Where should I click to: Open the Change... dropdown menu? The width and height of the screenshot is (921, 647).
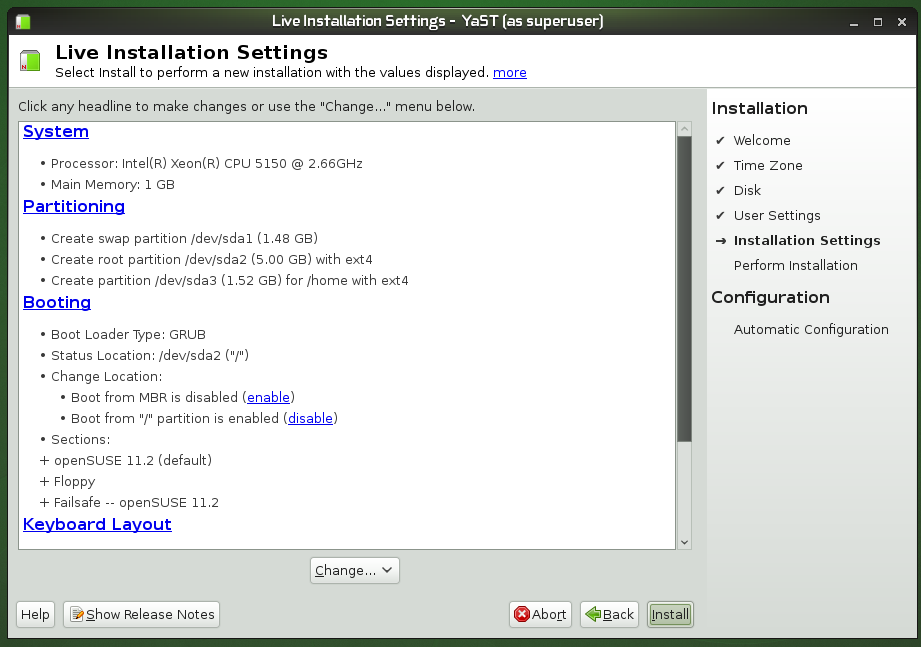click(x=355, y=571)
